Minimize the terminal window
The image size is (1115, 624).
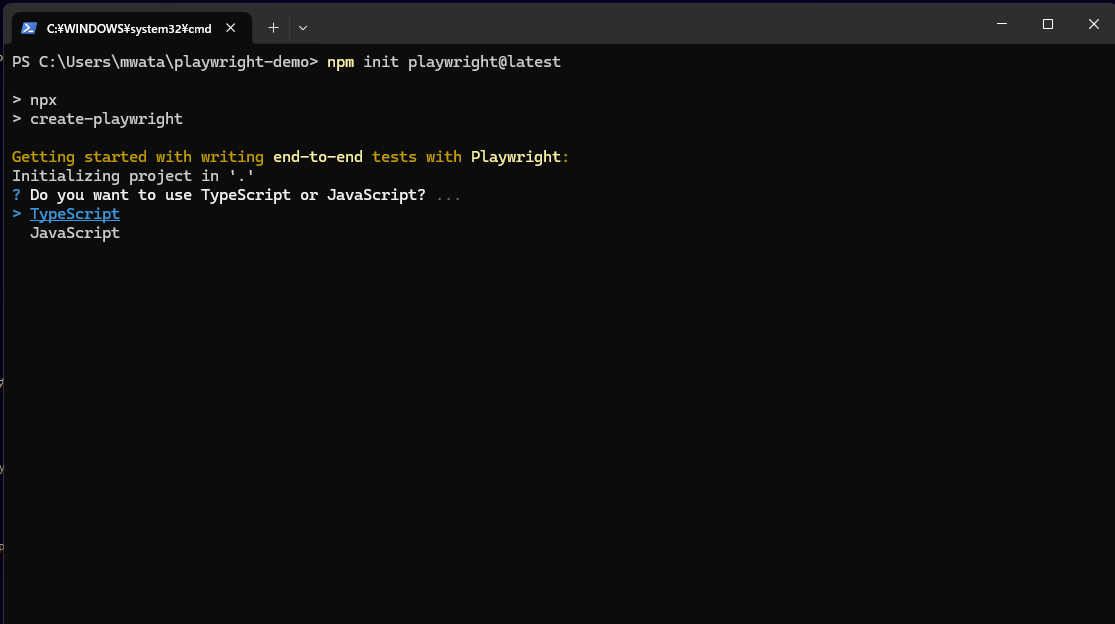click(x=1002, y=24)
